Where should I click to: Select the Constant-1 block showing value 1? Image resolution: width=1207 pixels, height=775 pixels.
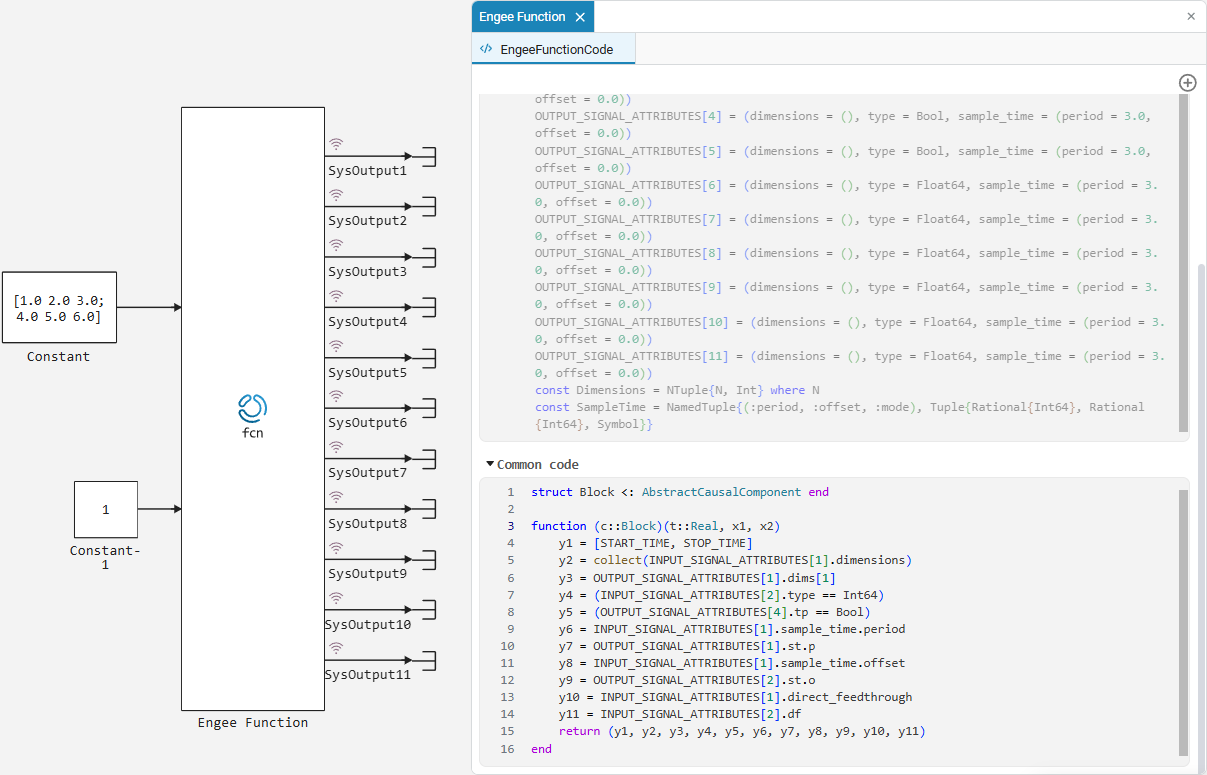pos(106,509)
